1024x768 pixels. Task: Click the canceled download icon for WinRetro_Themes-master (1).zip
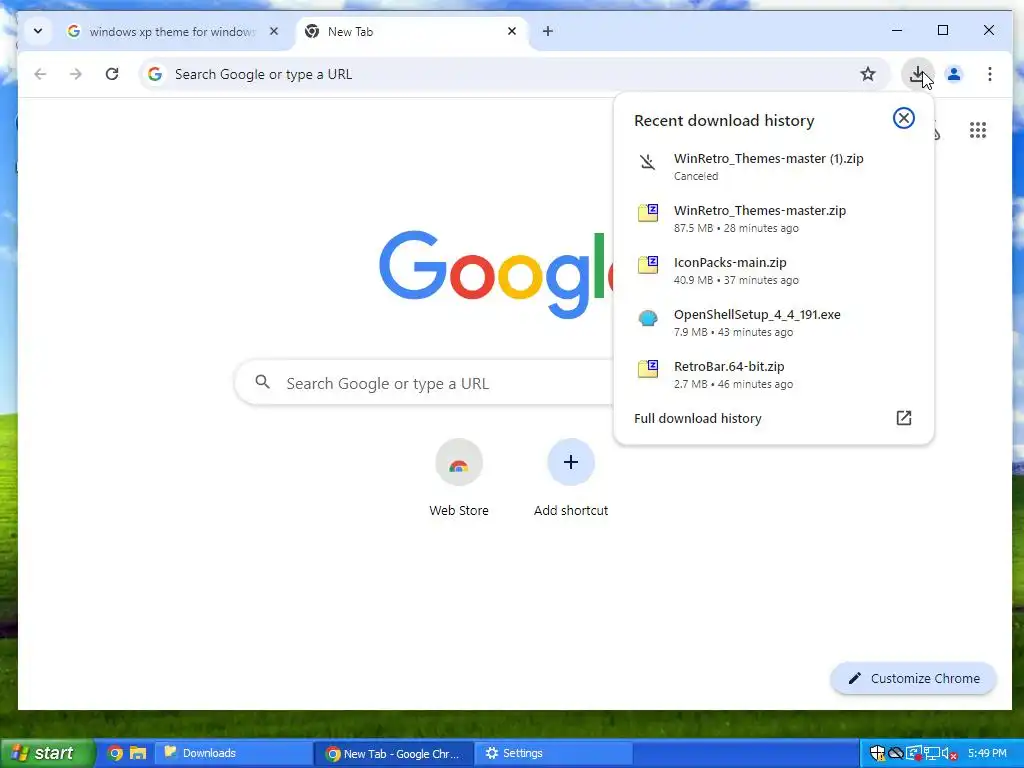[x=647, y=161]
